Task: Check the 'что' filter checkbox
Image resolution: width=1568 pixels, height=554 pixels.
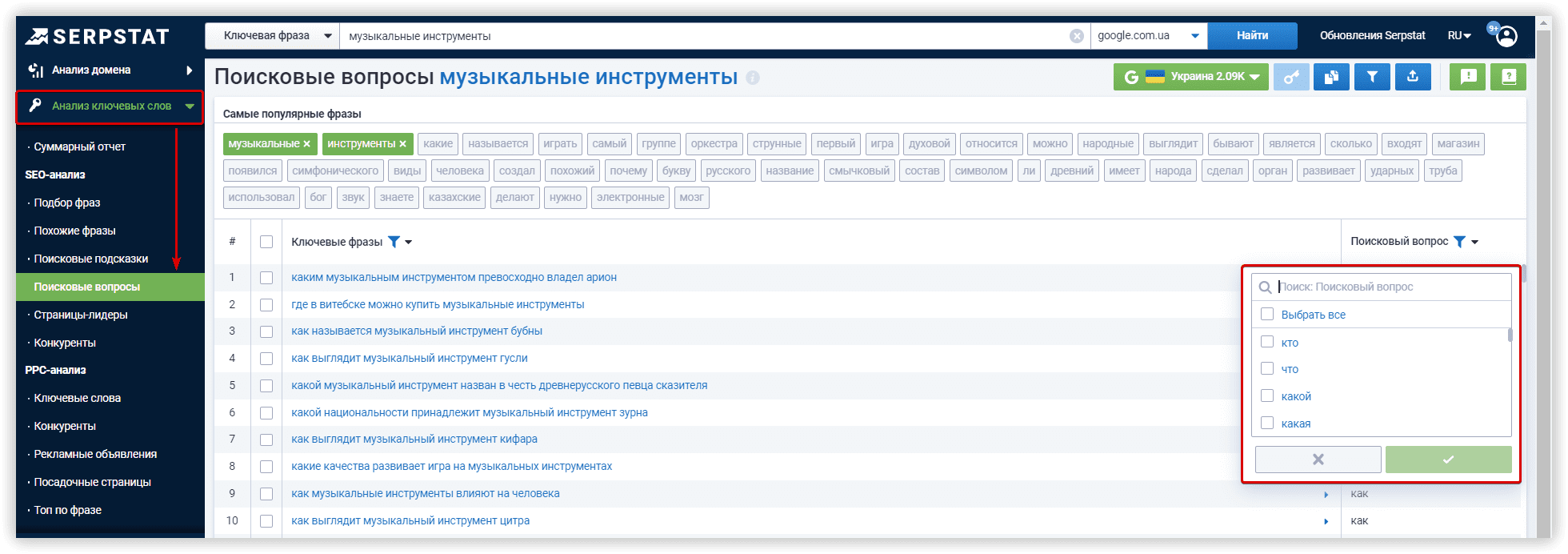Action: (1267, 368)
